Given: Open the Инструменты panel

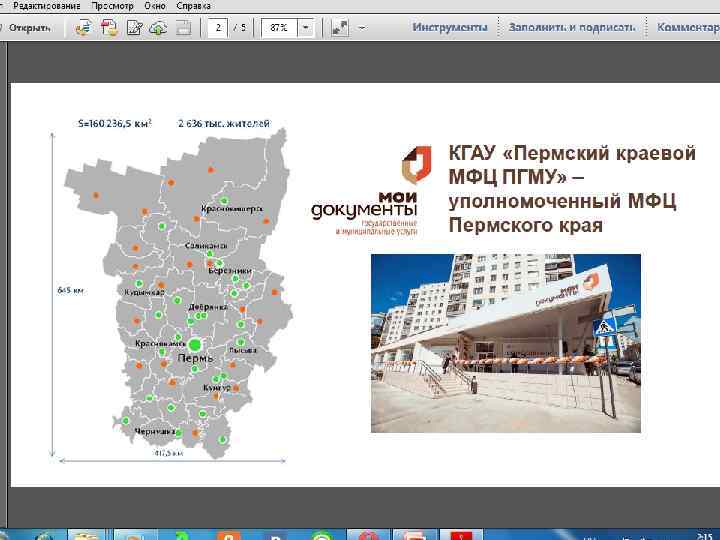Looking at the screenshot, I should tap(450, 27).
